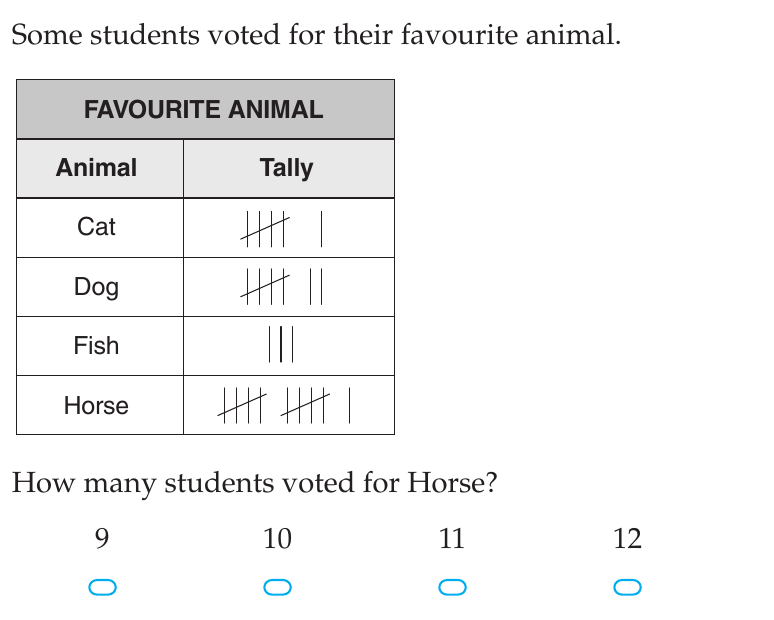Select the Cat row label
The image size is (774, 620).
pyautogui.click(x=96, y=227)
